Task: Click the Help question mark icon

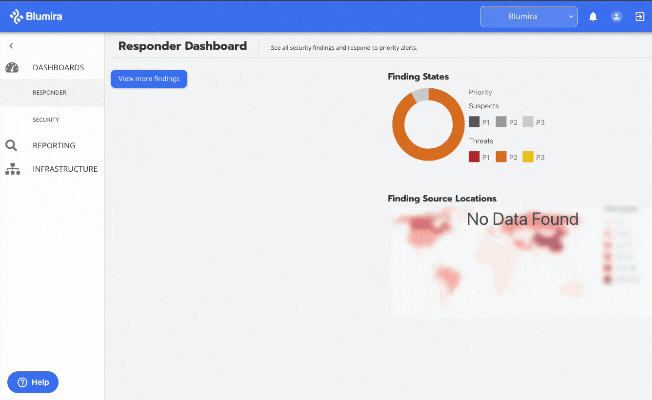Action: tap(22, 382)
